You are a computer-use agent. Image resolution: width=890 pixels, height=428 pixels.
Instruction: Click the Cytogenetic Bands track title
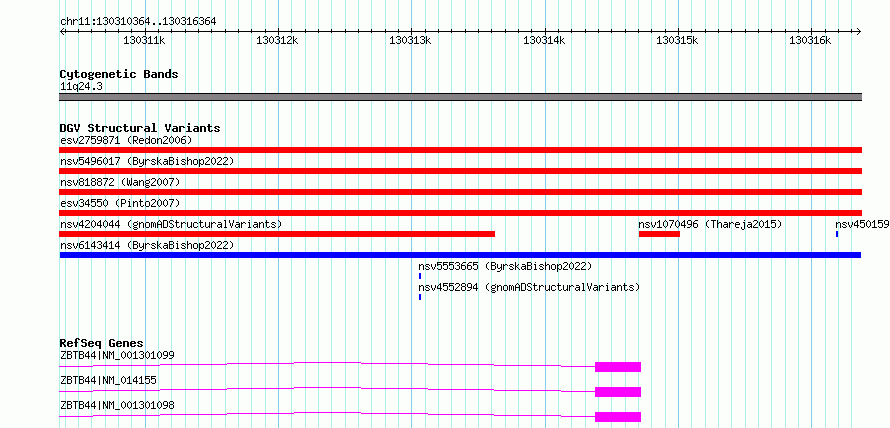coord(119,74)
